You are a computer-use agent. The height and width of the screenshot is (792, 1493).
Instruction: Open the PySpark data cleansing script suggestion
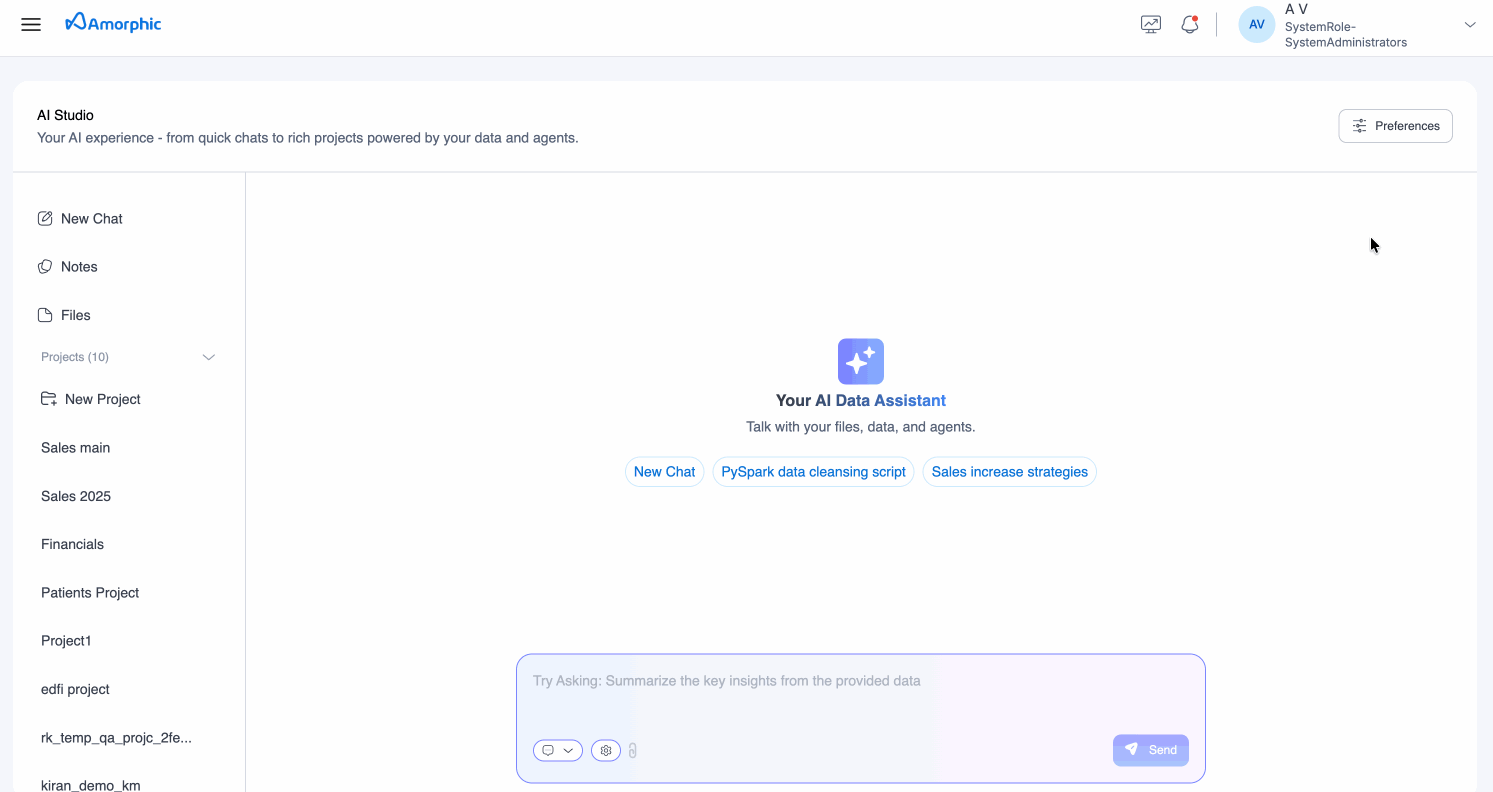click(813, 471)
